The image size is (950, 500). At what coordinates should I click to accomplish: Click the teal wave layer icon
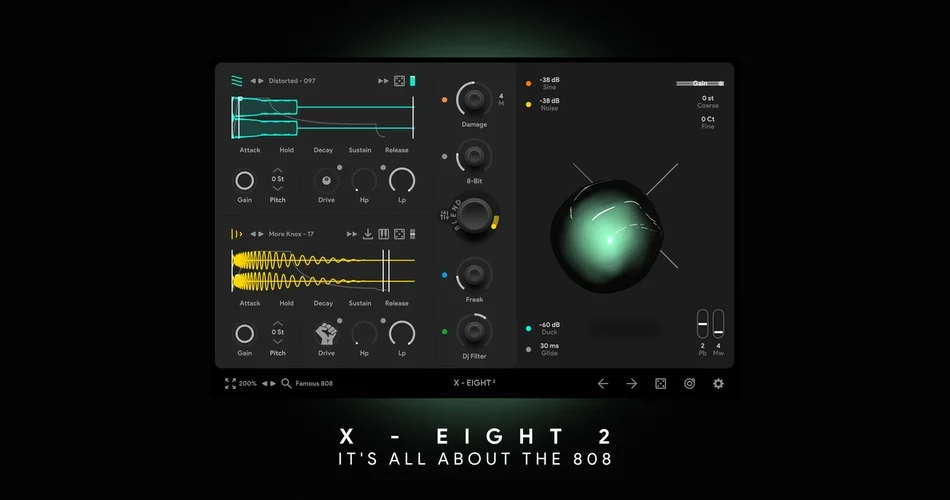(x=236, y=81)
